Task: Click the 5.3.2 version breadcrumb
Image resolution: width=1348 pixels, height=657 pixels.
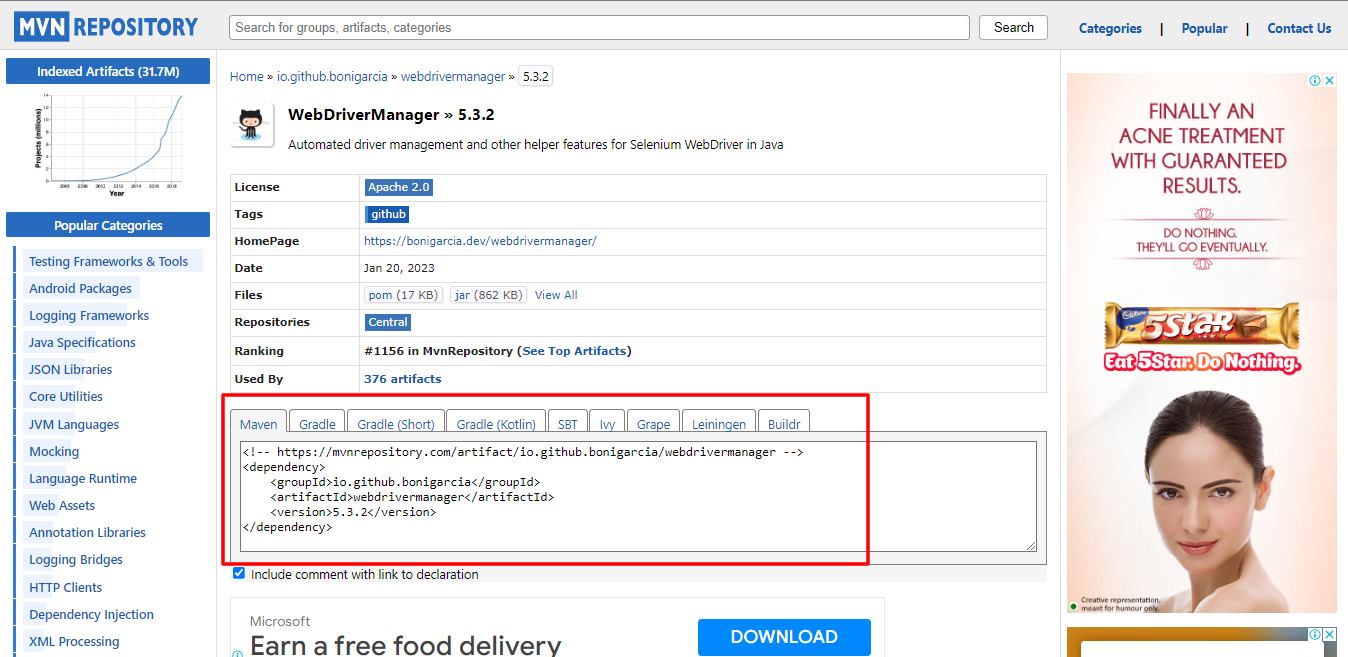Action: pos(536,76)
